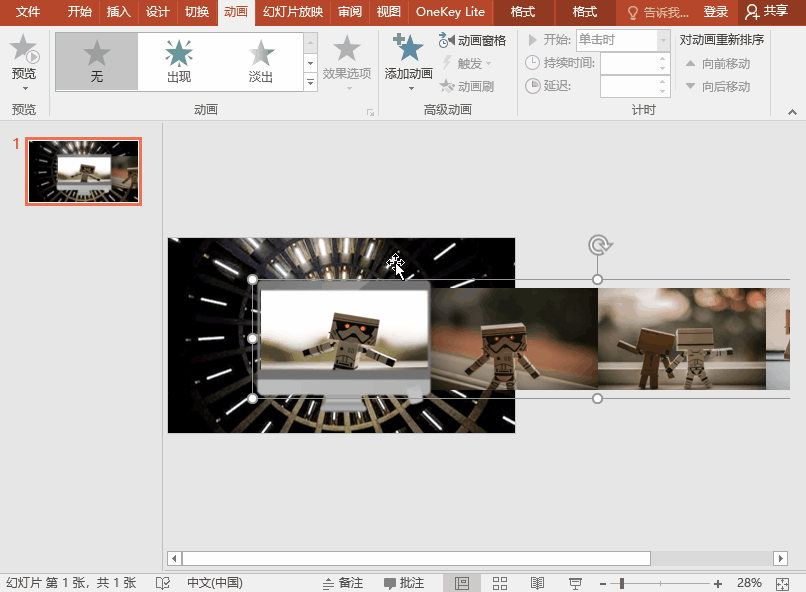Screen dimensions: 806x592
Task: Toggle the Notes (备注) pane
Action: (x=342, y=583)
